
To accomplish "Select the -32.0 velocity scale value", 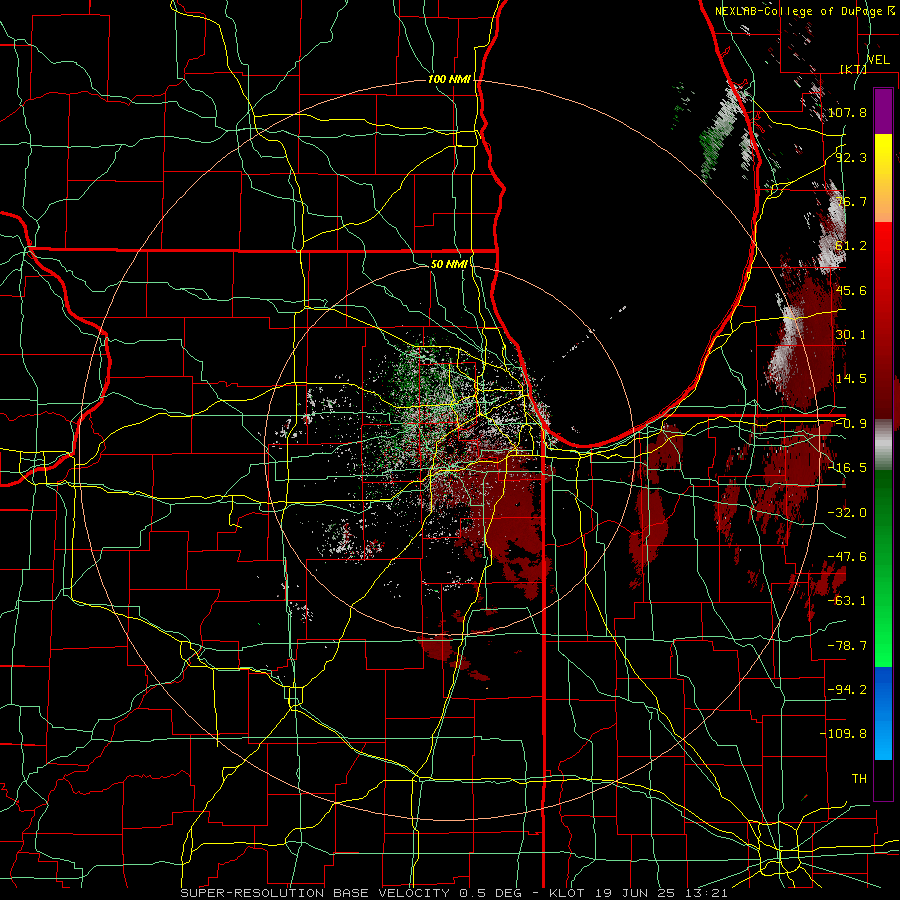I will pos(847,512).
